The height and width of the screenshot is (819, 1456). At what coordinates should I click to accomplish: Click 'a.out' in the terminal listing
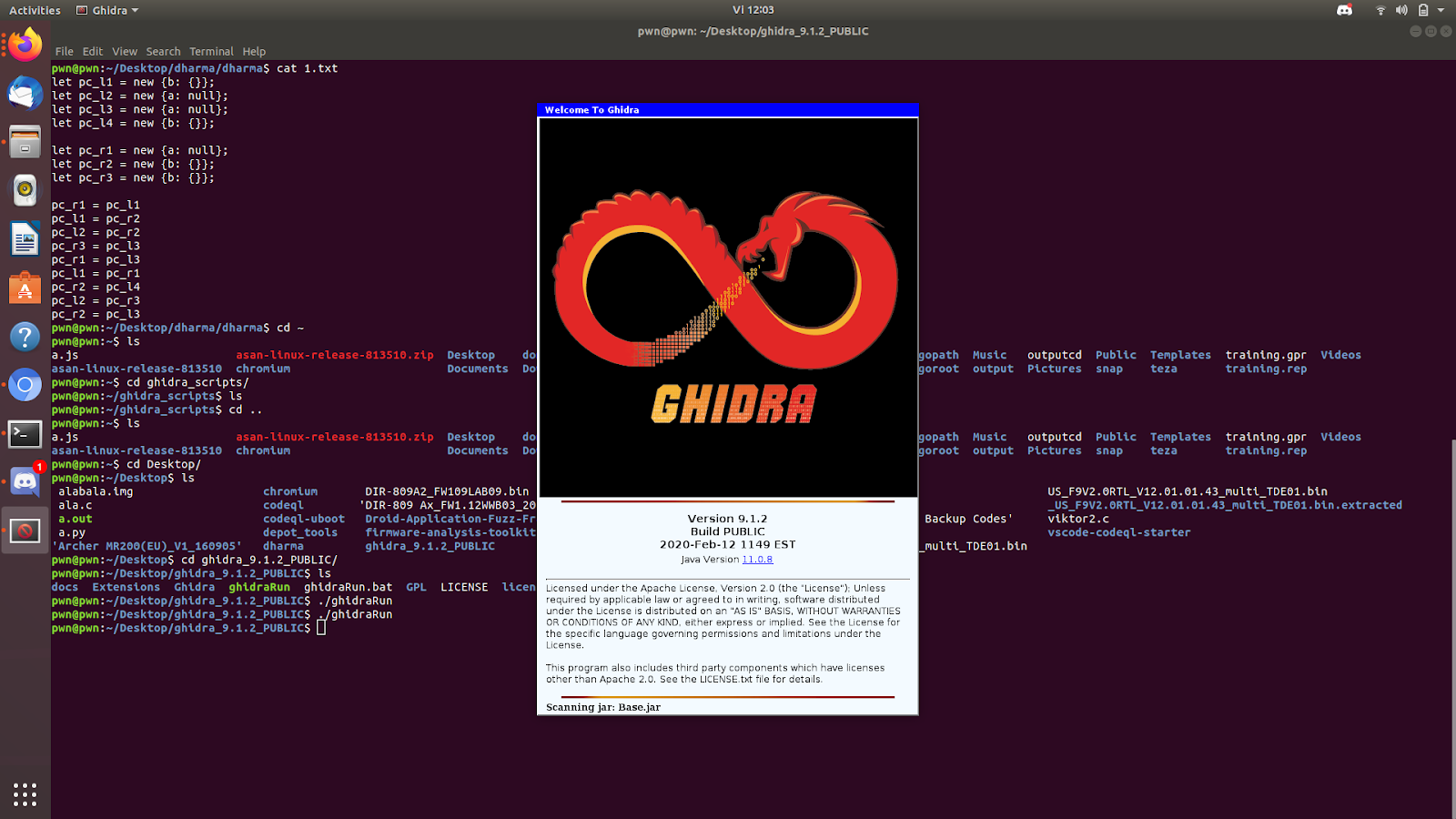point(76,519)
